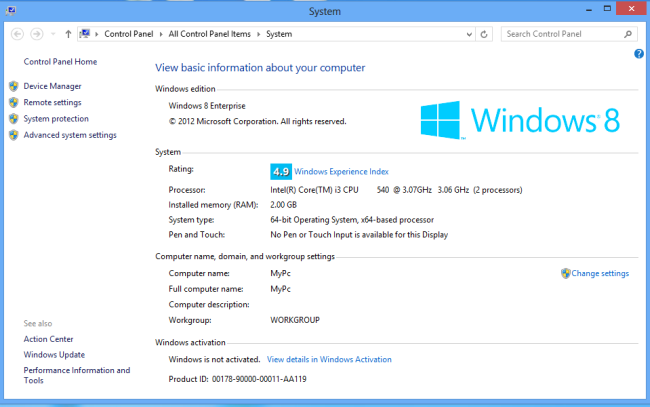The height and width of the screenshot is (407, 650).
Task: Open address bar history dropdown
Action: coord(469,34)
